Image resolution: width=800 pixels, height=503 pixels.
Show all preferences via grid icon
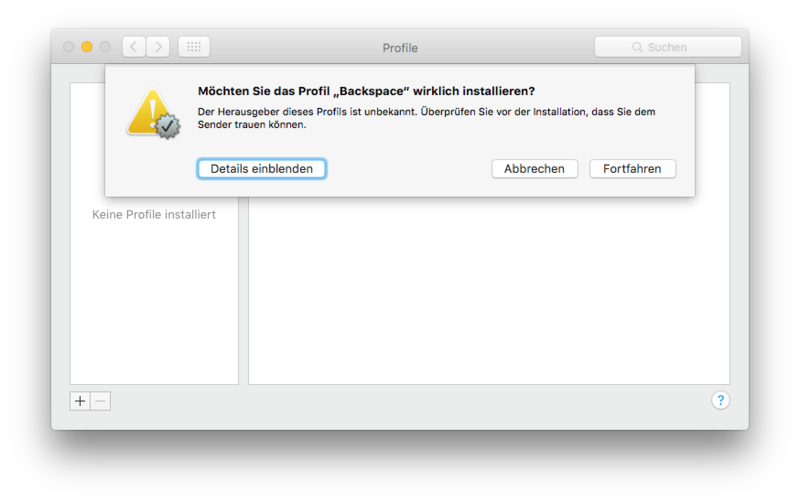pos(194,47)
